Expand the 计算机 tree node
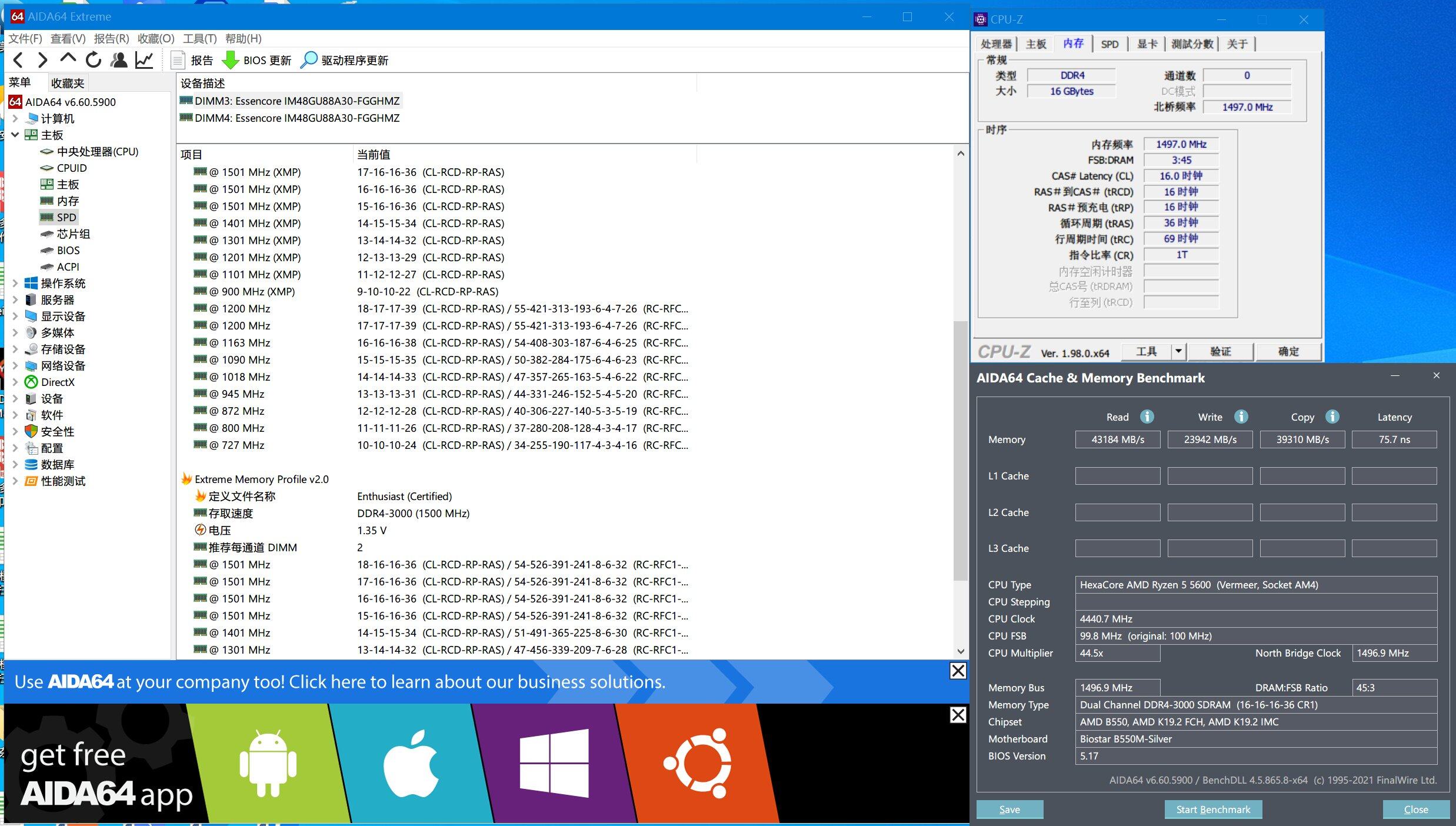This screenshot has height=826, width=1456. pyautogui.click(x=15, y=118)
